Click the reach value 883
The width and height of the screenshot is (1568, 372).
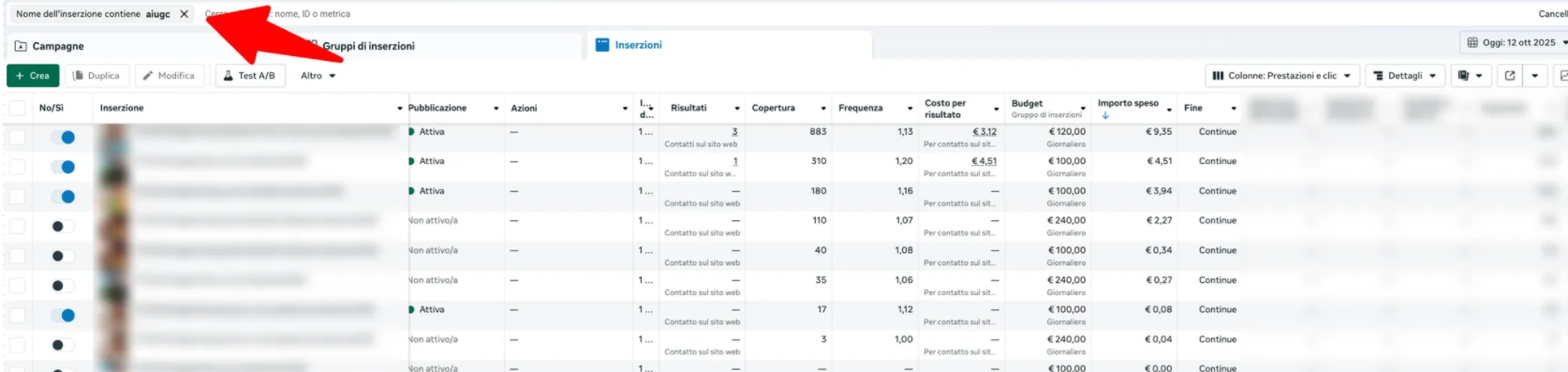click(x=819, y=132)
